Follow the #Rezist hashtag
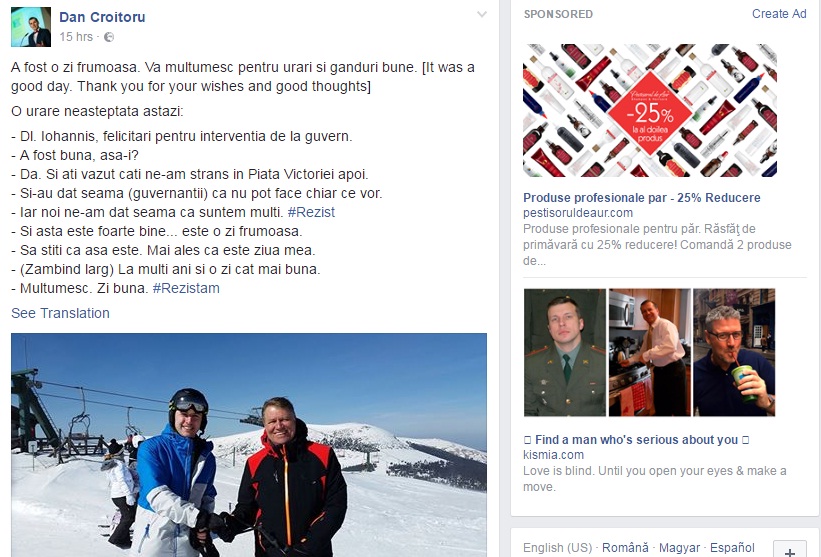The height and width of the screenshot is (557, 821). pyautogui.click(x=311, y=212)
